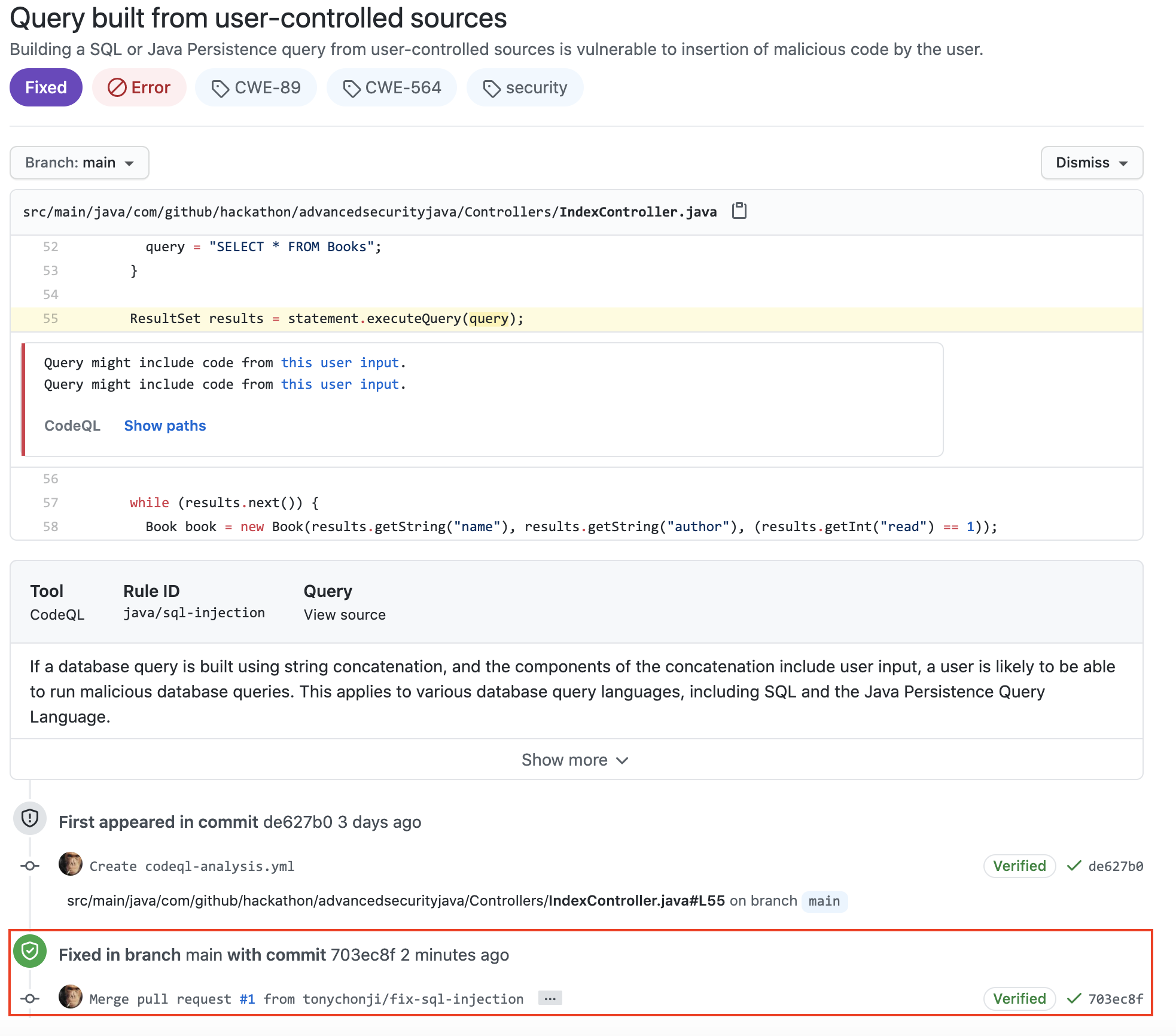Open pull request #1 link

click(x=247, y=999)
